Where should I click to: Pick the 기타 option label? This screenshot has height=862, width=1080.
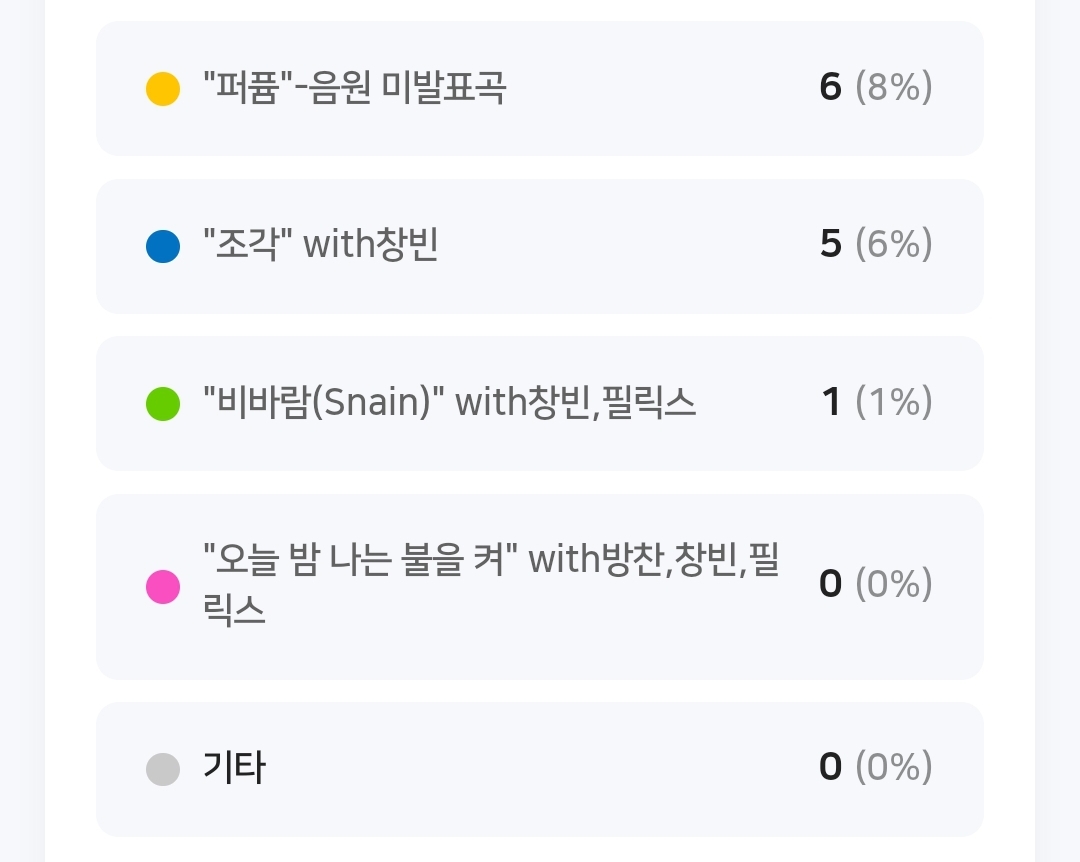tap(234, 768)
